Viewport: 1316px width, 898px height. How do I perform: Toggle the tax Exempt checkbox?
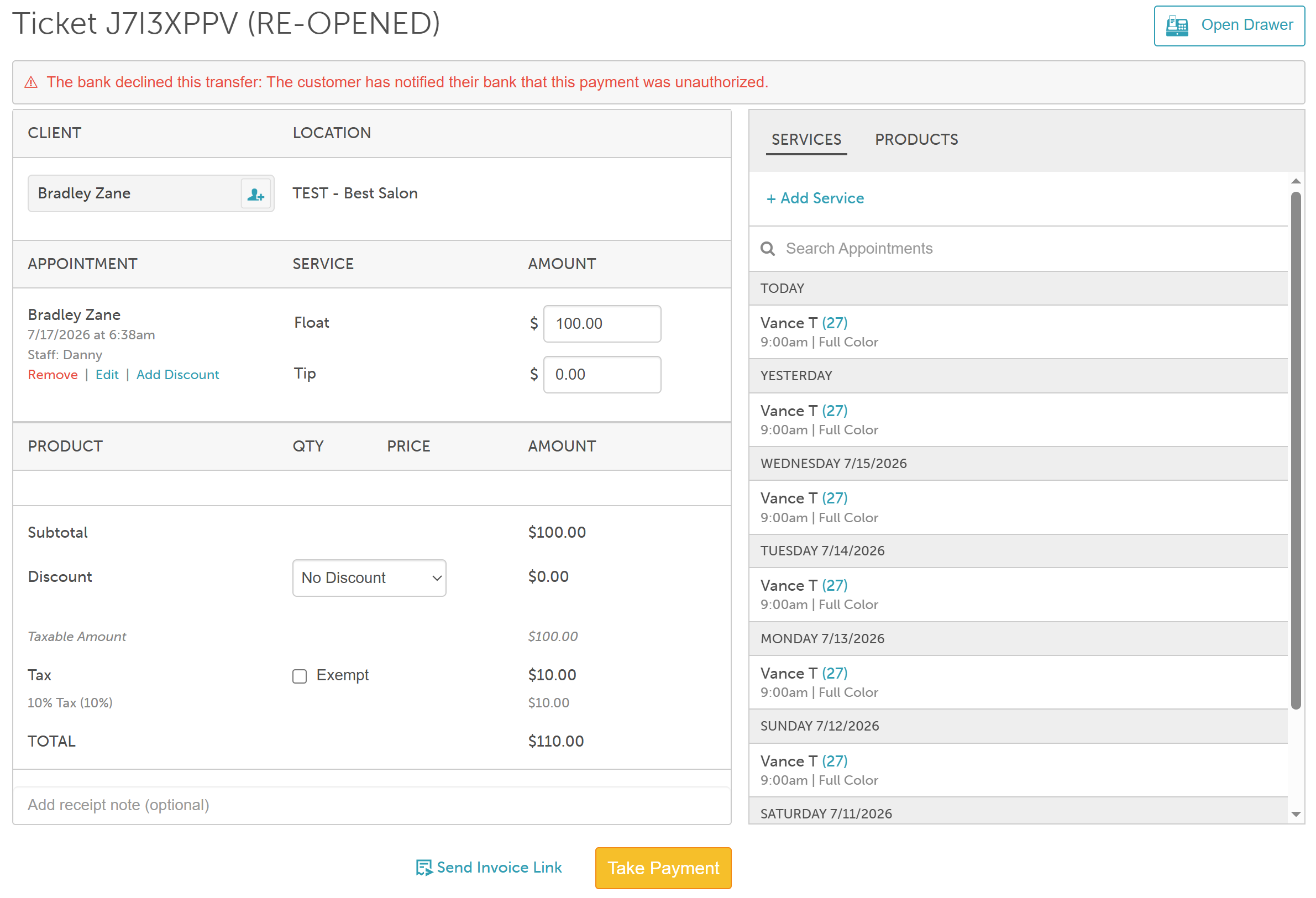pos(300,676)
